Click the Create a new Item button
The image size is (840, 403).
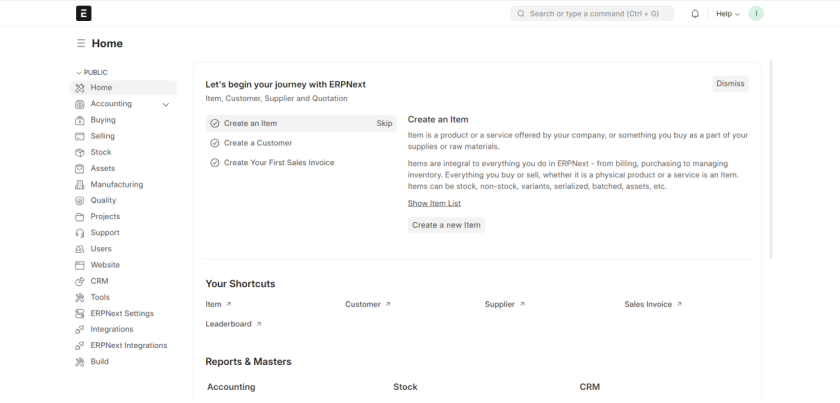[x=446, y=225]
